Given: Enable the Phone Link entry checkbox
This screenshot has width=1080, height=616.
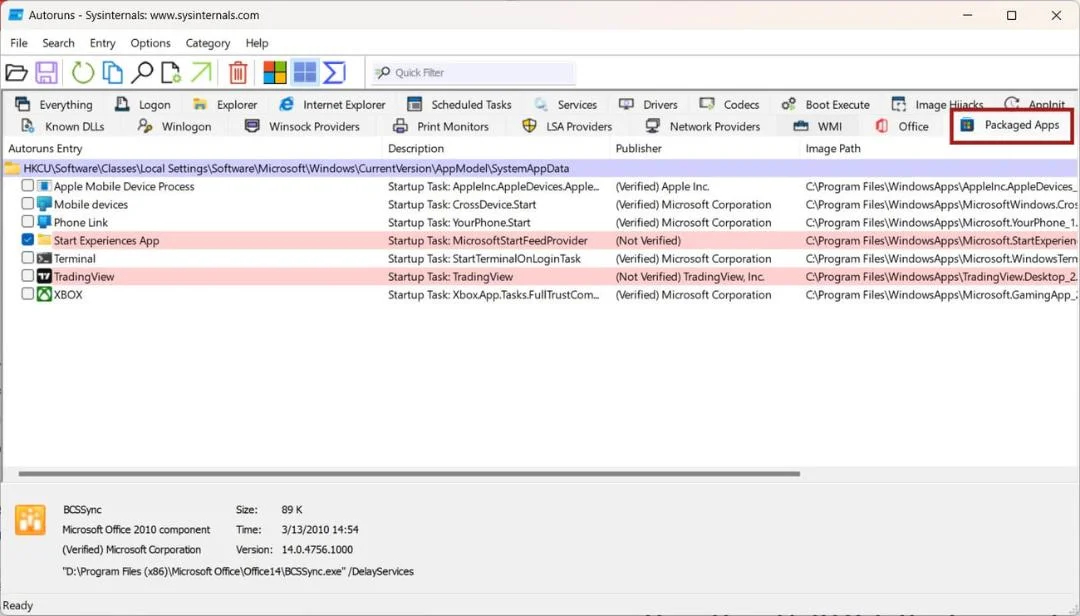Looking at the screenshot, I should [28, 221].
